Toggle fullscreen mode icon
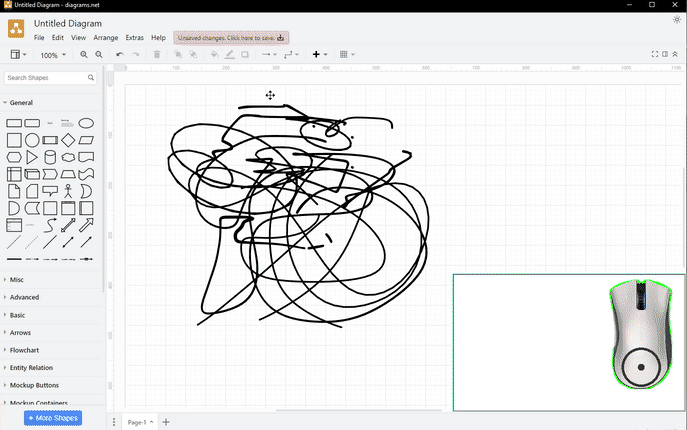The width and height of the screenshot is (687, 430). pyautogui.click(x=655, y=54)
